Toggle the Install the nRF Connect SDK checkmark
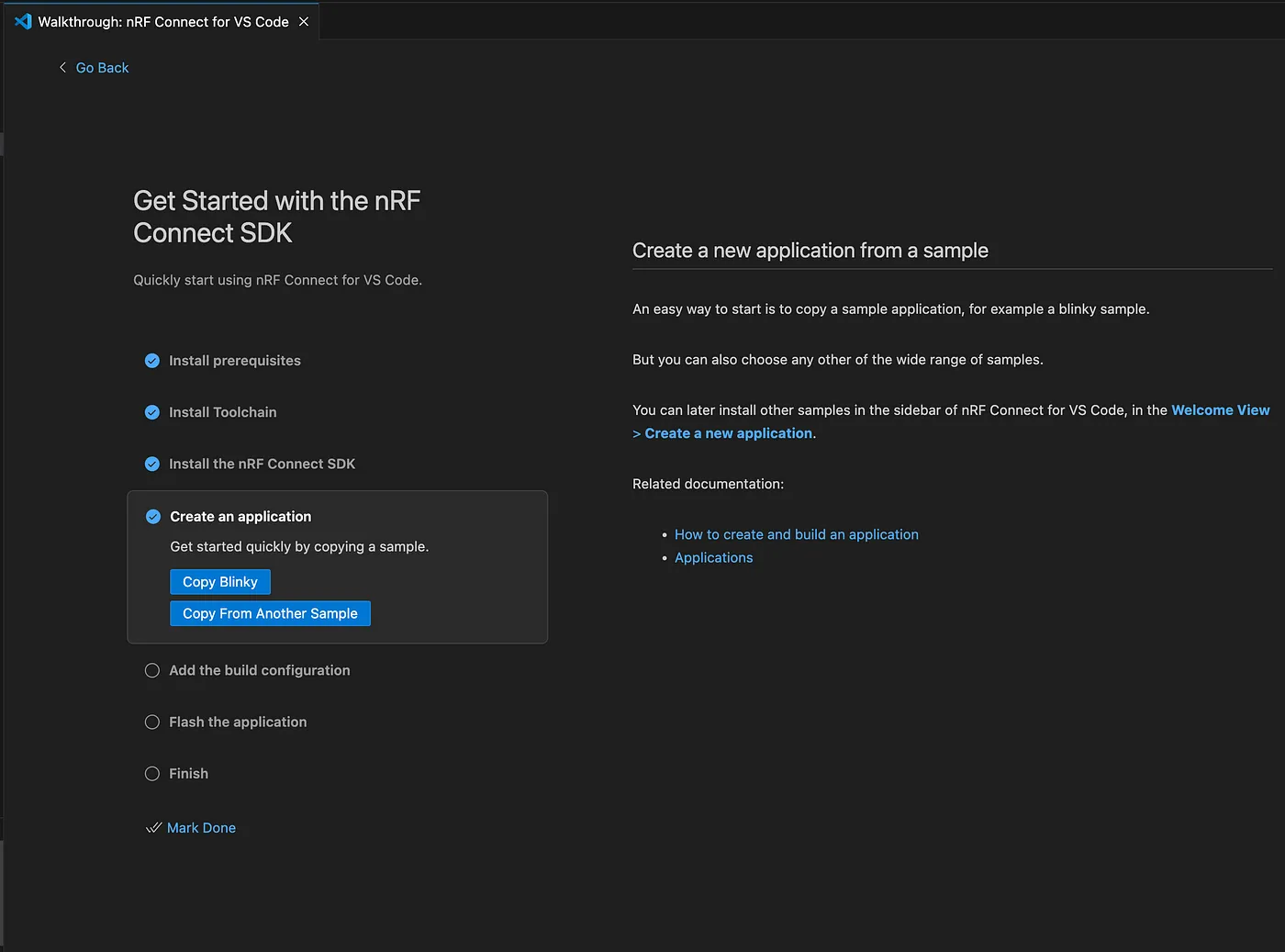The image size is (1285, 952). [152, 464]
